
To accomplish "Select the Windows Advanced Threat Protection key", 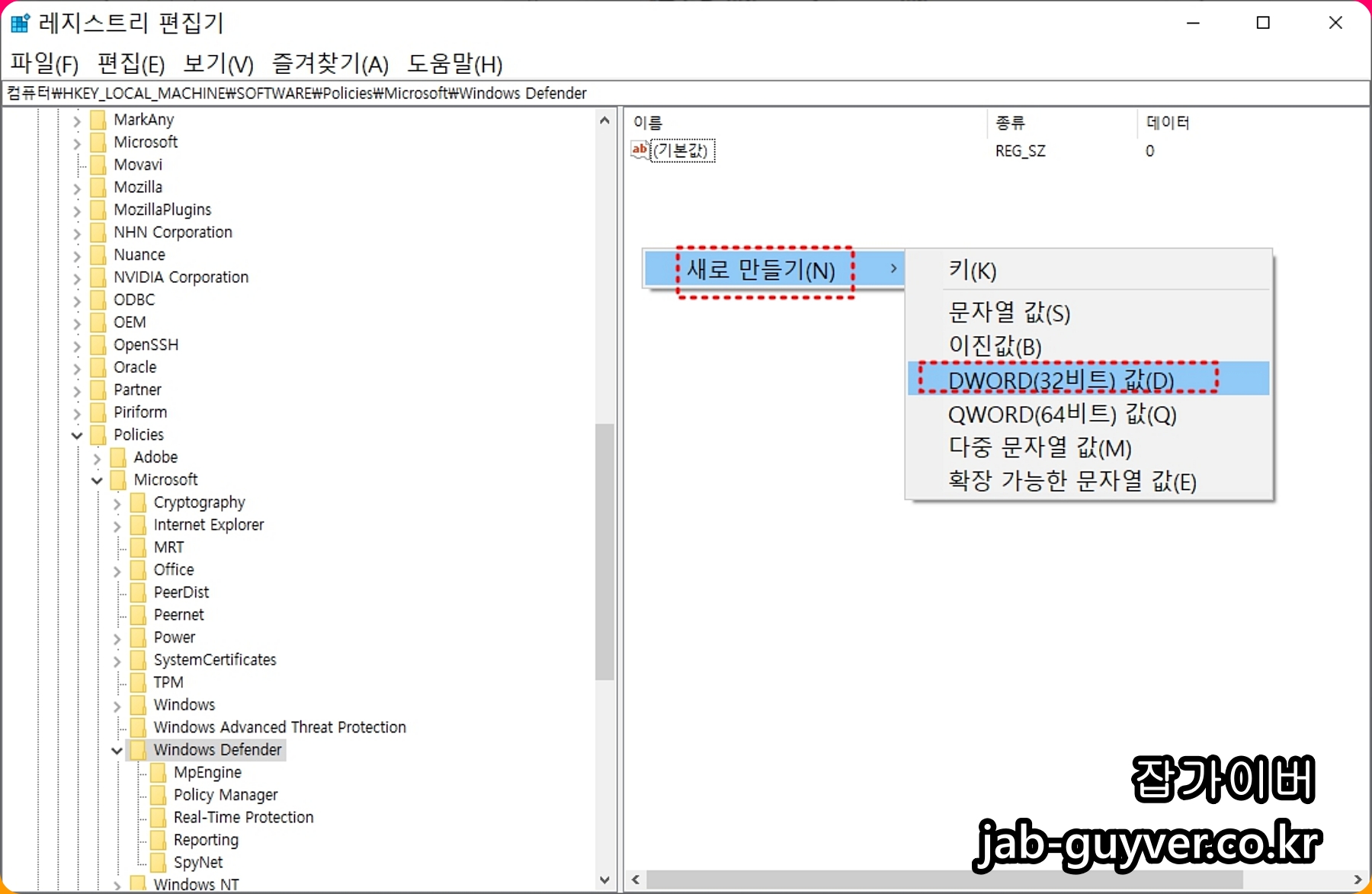I will point(280,727).
